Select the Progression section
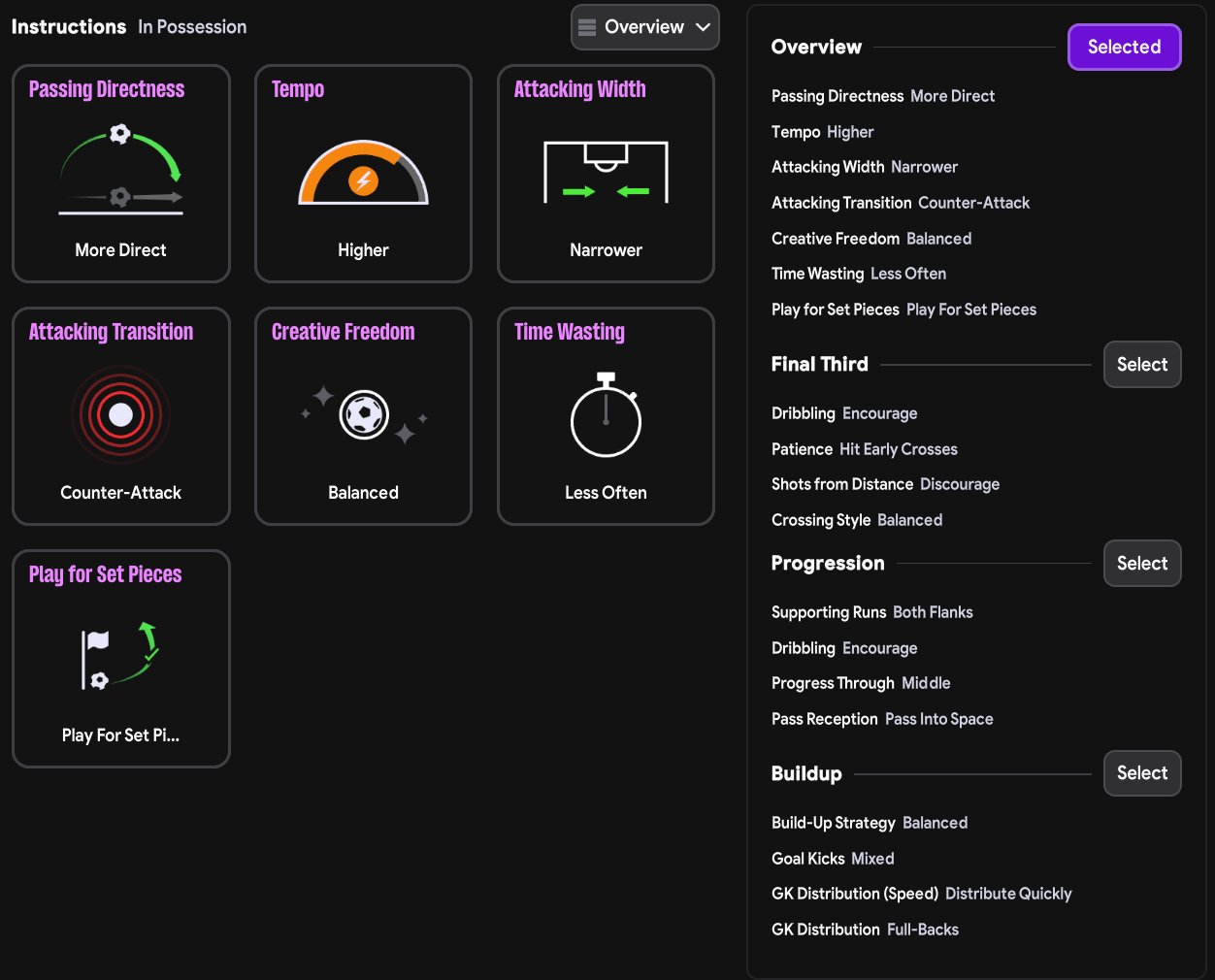Screen dimensions: 1215x980 [x=1141, y=564]
